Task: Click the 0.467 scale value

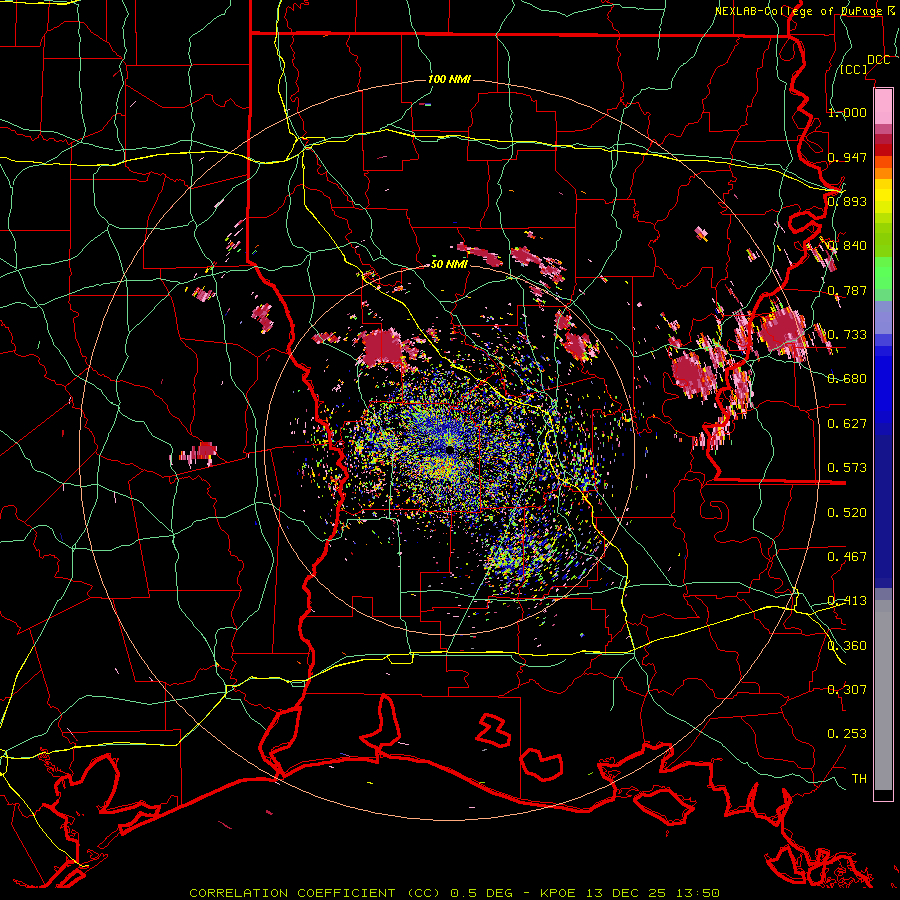Action: pos(847,557)
